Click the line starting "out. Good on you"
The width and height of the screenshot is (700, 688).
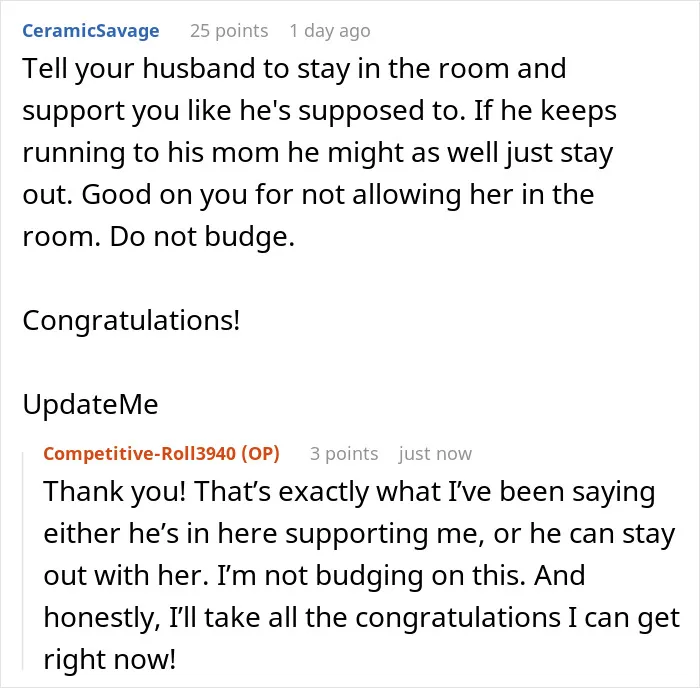(x=308, y=195)
